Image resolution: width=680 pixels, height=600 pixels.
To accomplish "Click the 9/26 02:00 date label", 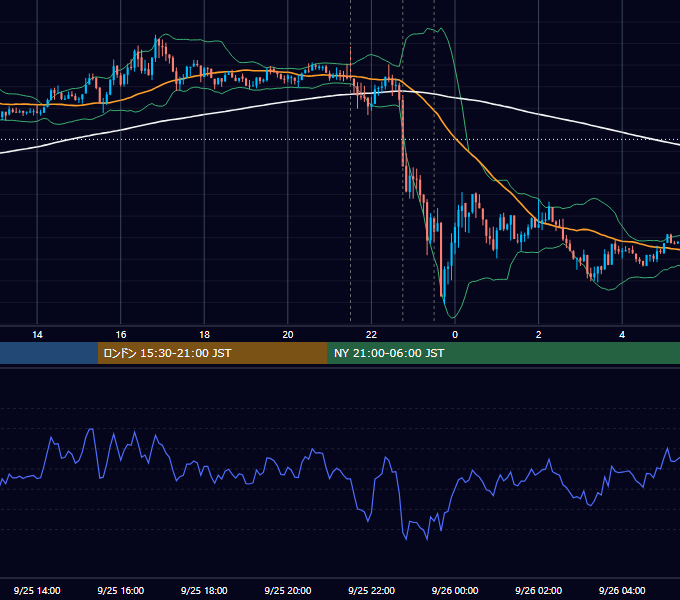I will click(538, 590).
